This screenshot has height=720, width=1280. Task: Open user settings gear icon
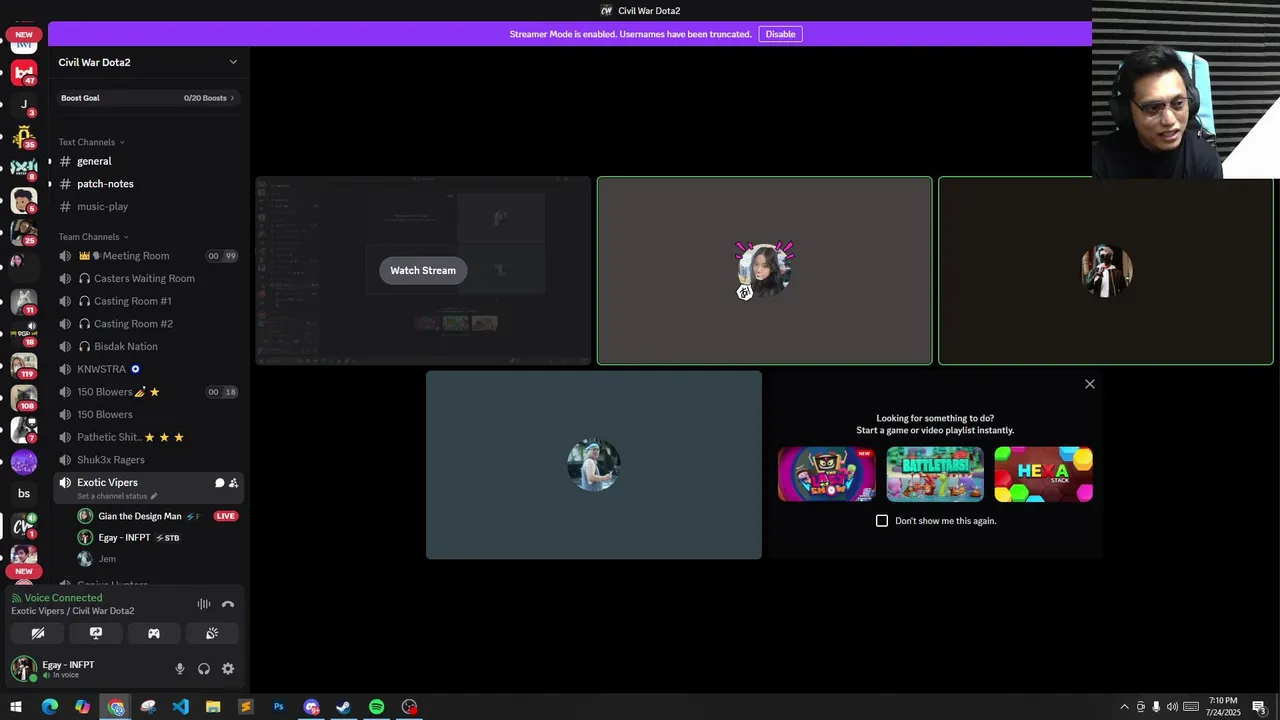[x=228, y=669]
